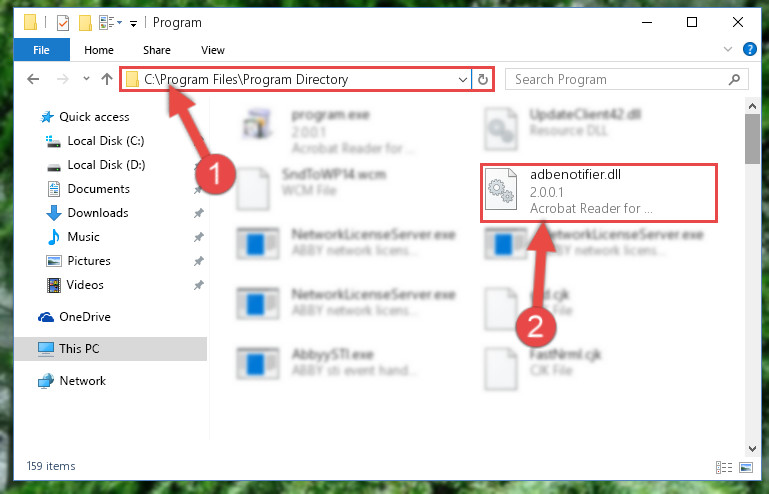Click the scrollbar up arrow
The image size is (769, 494).
752,105
